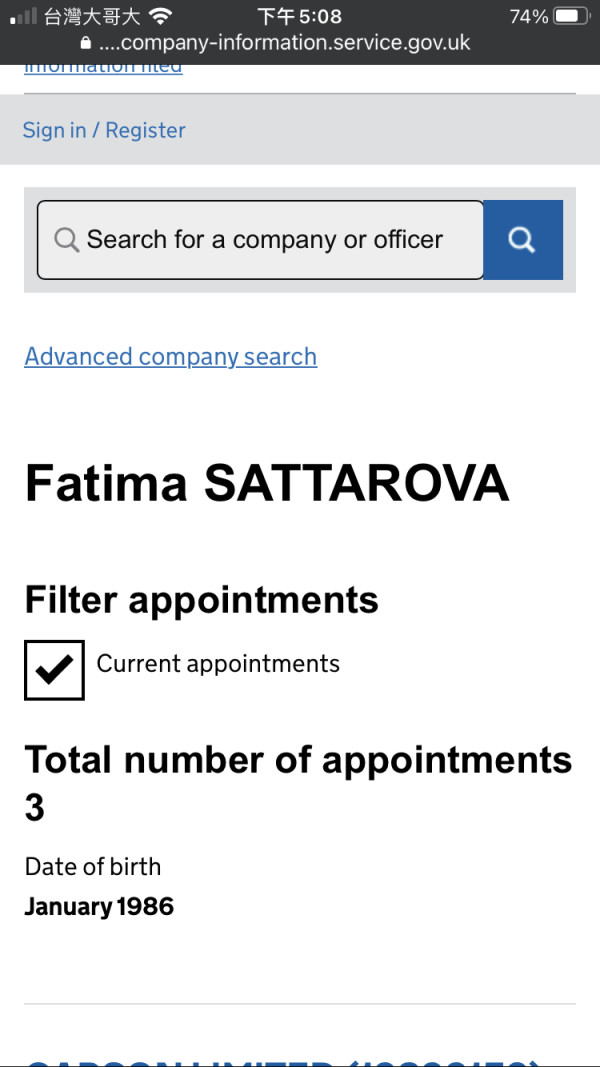
Task: Tap the gov.uk URL in address bar
Action: click(x=284, y=44)
